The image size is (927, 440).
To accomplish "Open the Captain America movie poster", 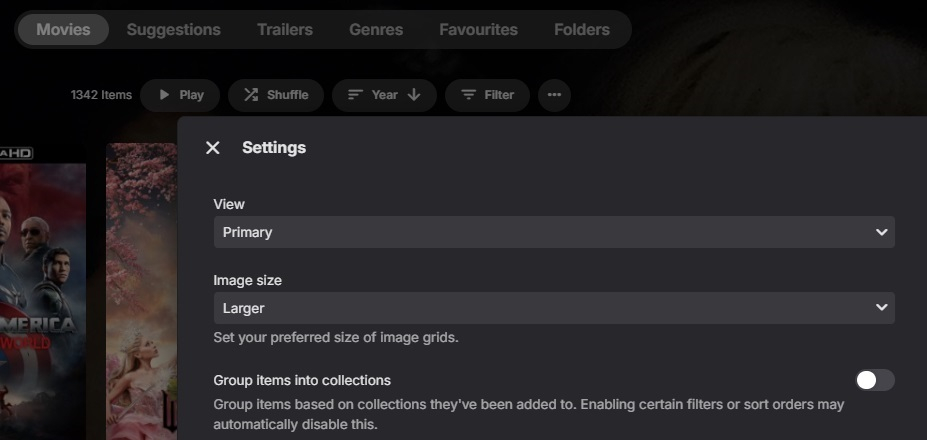I will pyautogui.click(x=42, y=300).
